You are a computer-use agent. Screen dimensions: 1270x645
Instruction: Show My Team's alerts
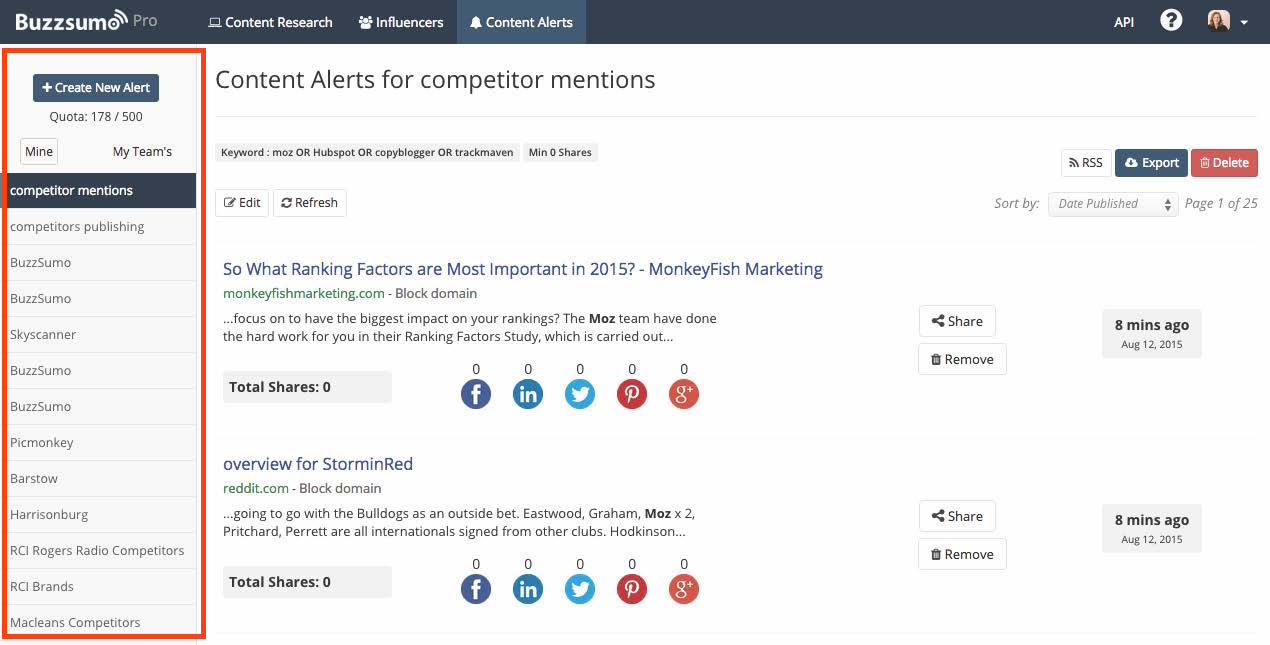click(x=142, y=151)
